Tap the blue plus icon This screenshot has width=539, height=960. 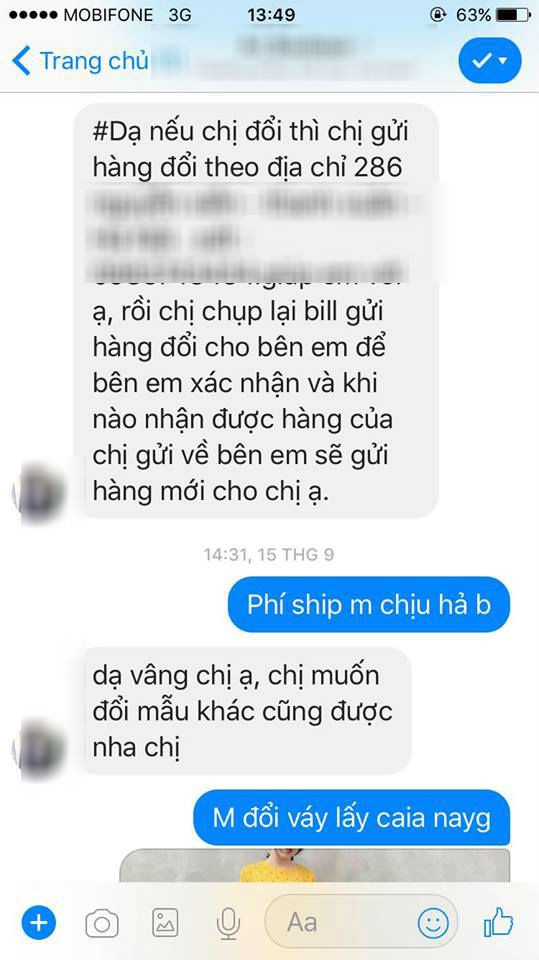(x=39, y=922)
